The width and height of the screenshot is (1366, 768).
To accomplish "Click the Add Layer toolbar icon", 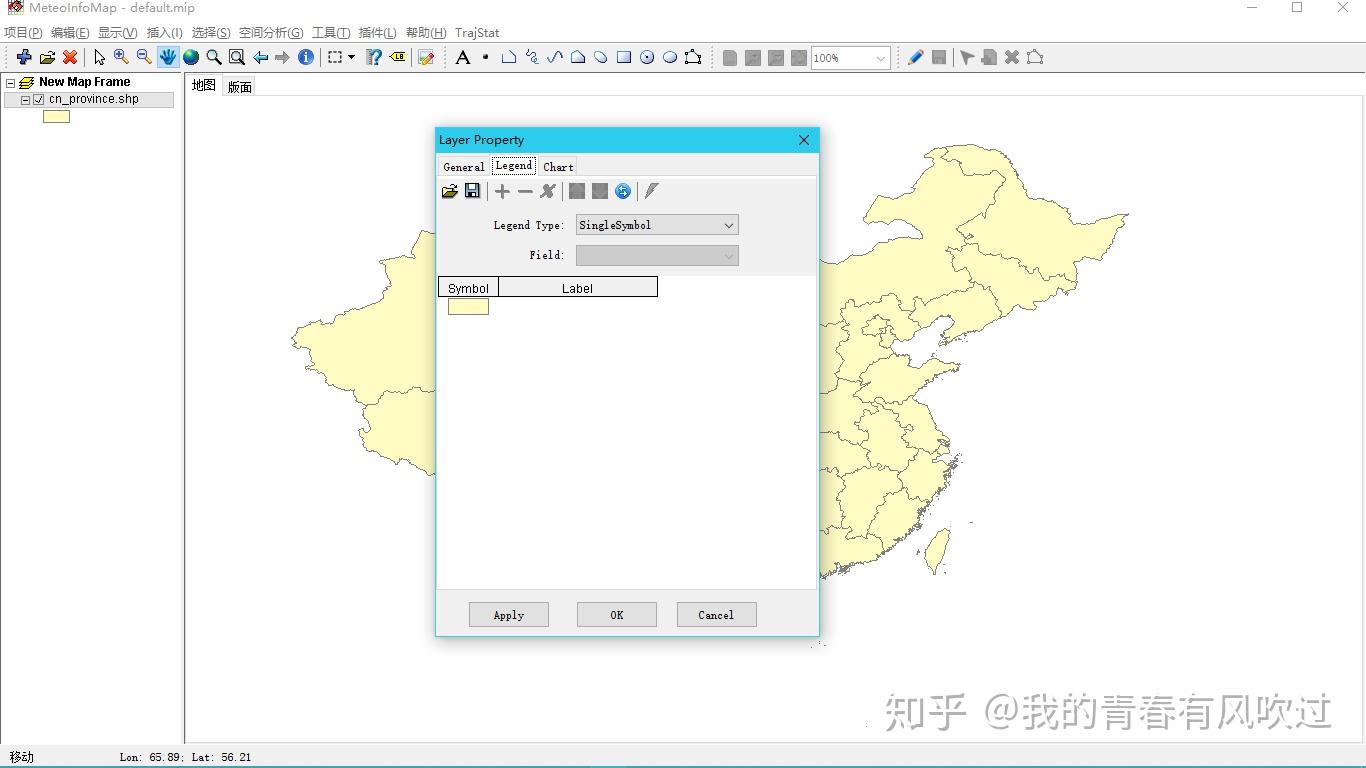I will 23,57.
